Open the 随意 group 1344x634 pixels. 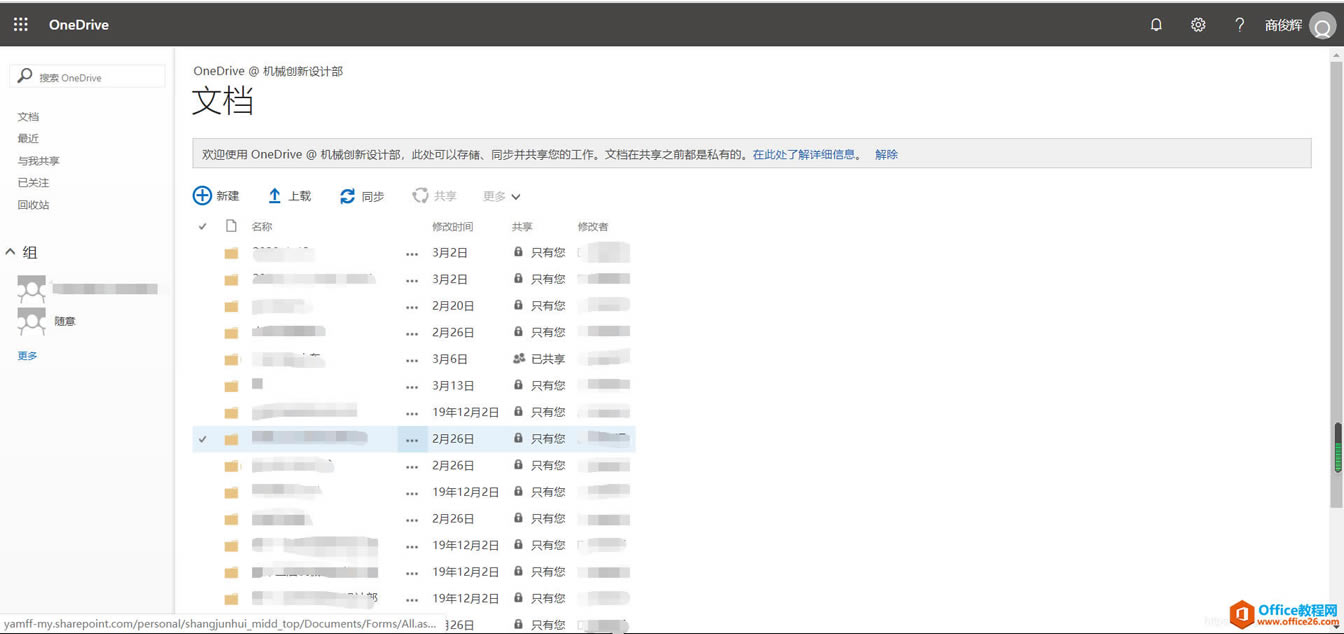65,321
